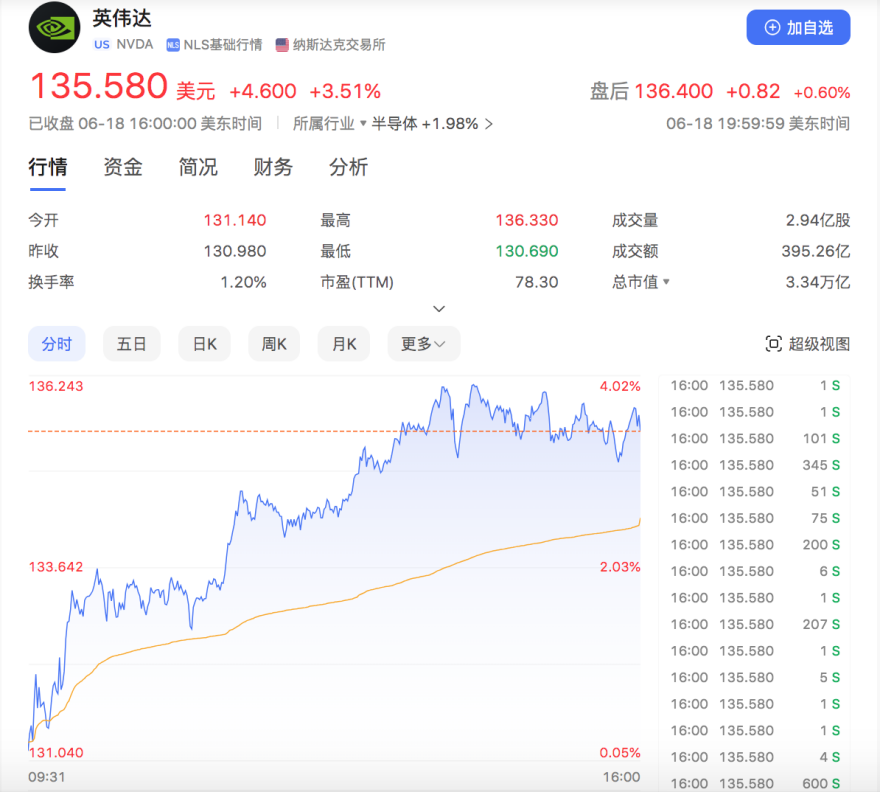This screenshot has height=792, width=880.
Task: Select the 日K chart view
Action: point(204,343)
